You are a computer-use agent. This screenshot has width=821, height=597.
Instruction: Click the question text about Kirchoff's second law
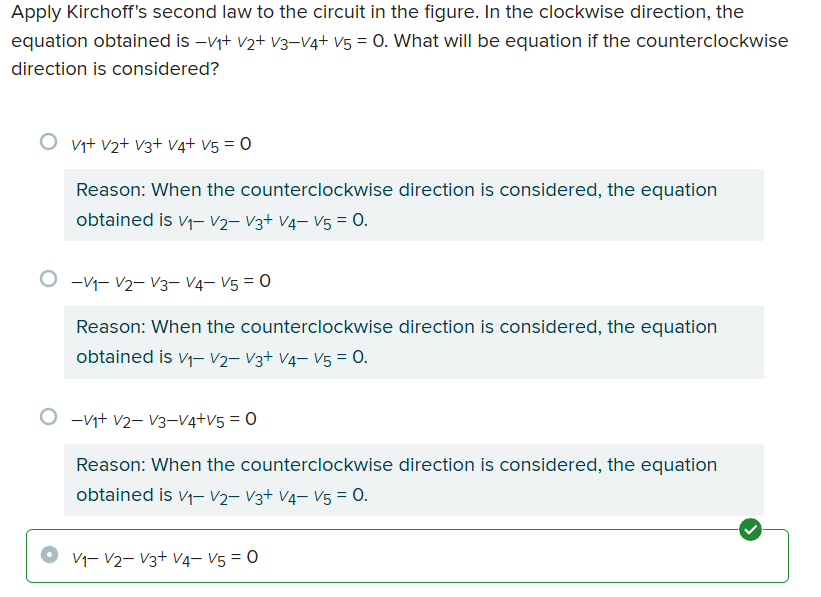point(400,40)
